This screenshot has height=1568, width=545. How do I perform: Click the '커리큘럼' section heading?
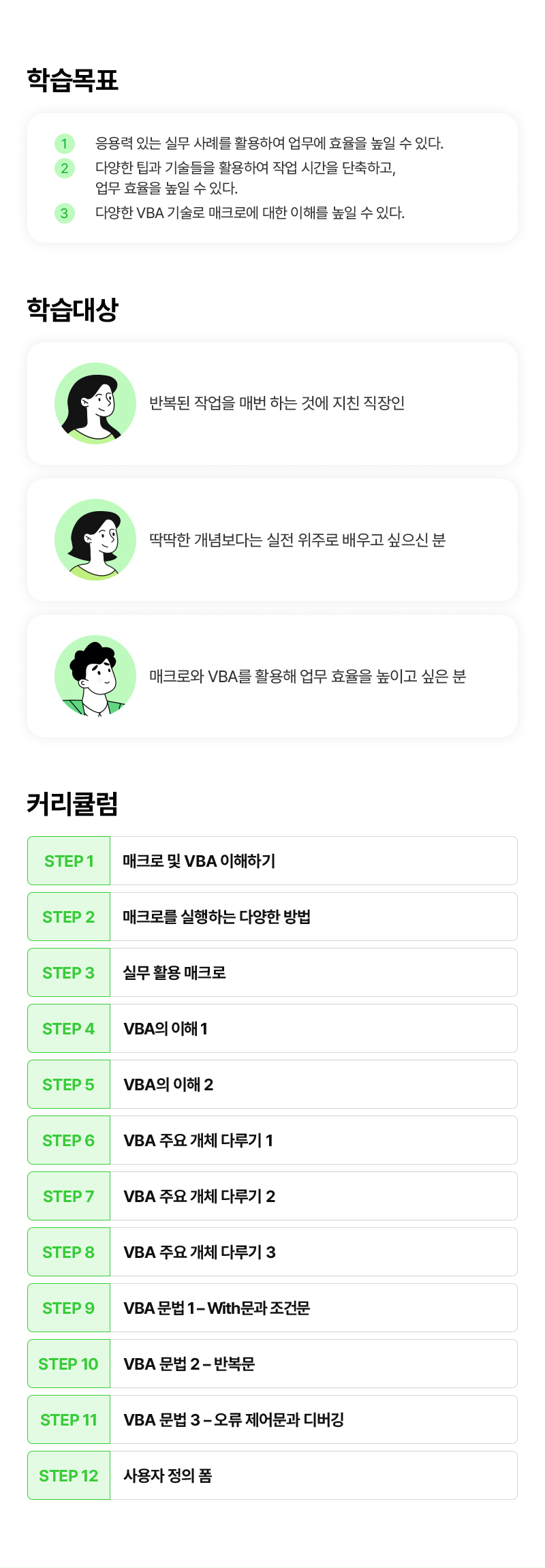pyautogui.click(x=72, y=804)
